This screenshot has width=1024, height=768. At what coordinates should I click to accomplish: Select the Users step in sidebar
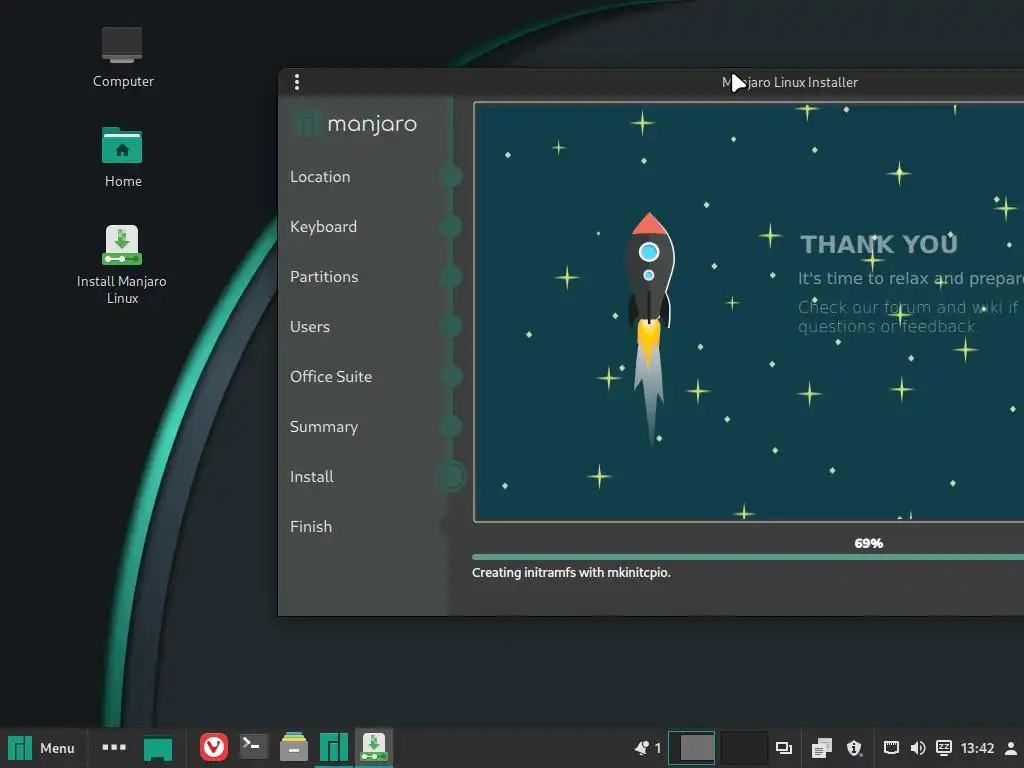coord(310,327)
